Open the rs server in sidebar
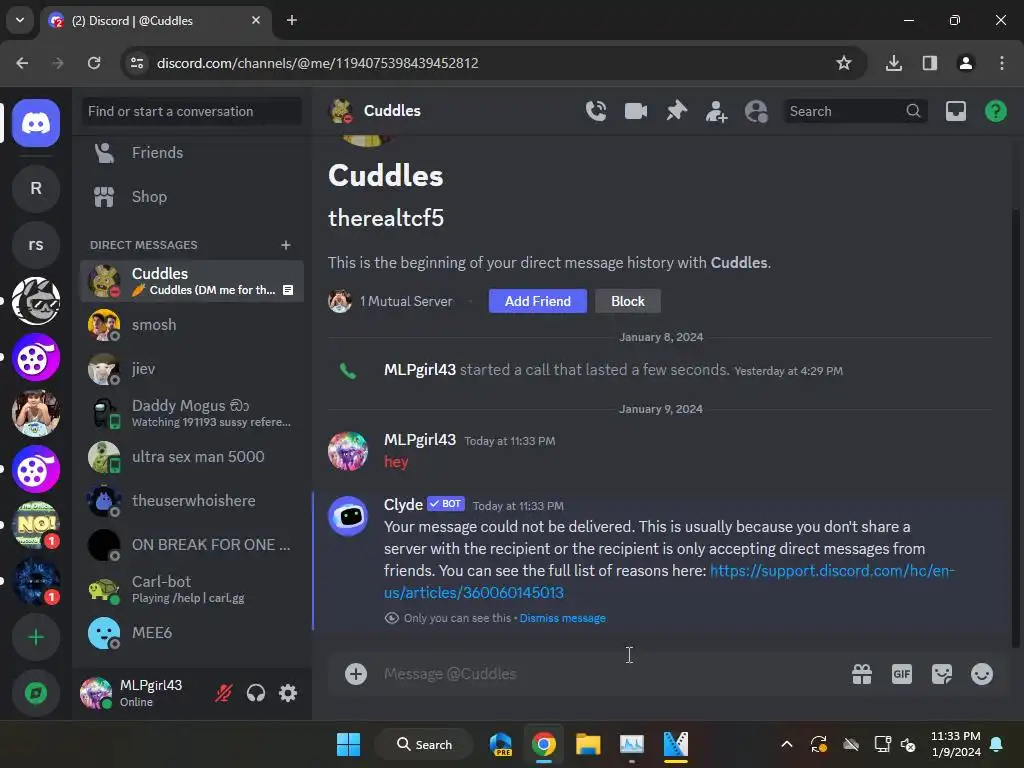 [x=36, y=245]
